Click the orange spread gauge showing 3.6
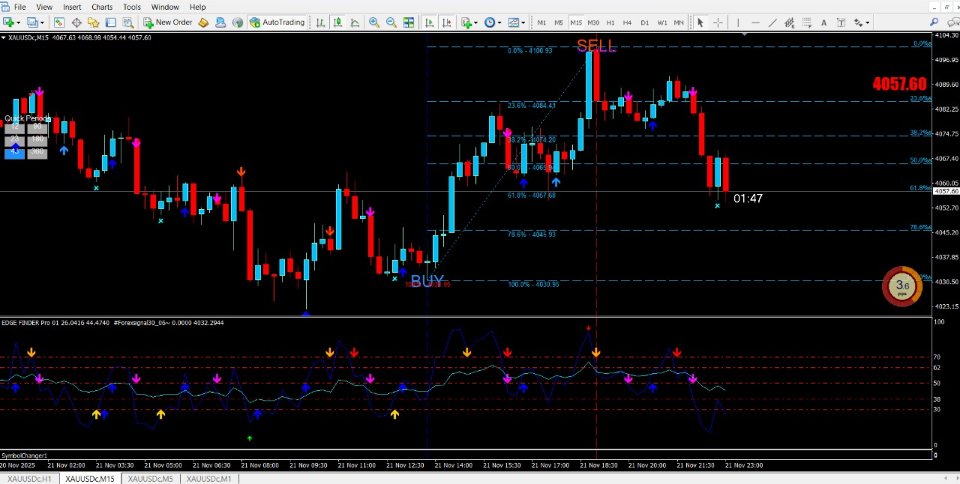 point(902,286)
